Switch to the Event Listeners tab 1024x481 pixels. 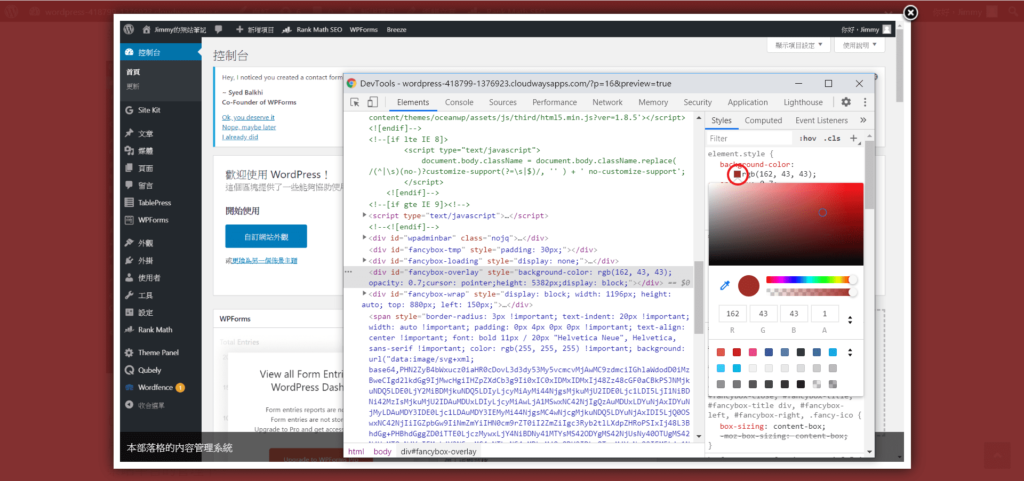coord(822,120)
